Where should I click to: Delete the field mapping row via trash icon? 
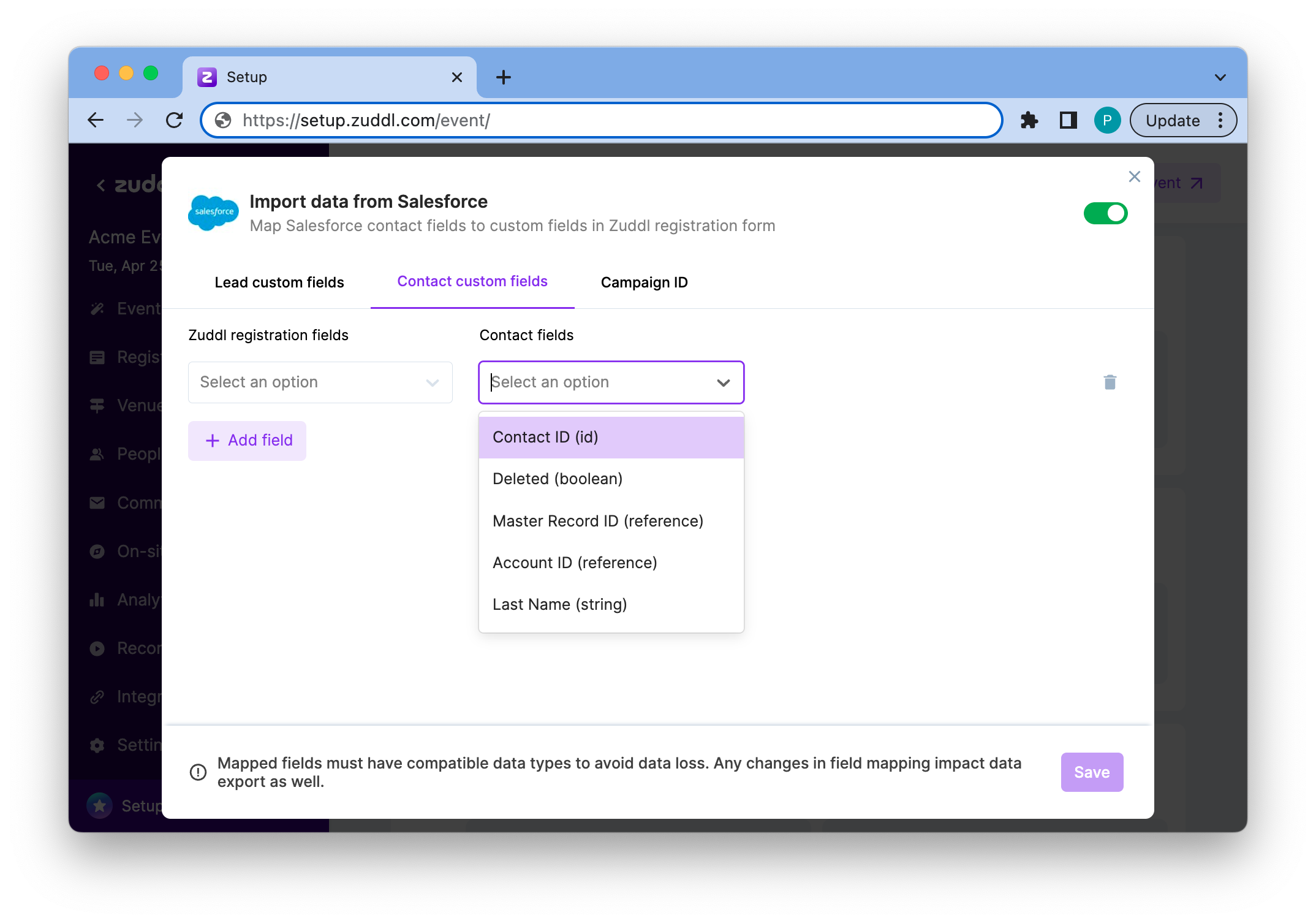point(1110,382)
